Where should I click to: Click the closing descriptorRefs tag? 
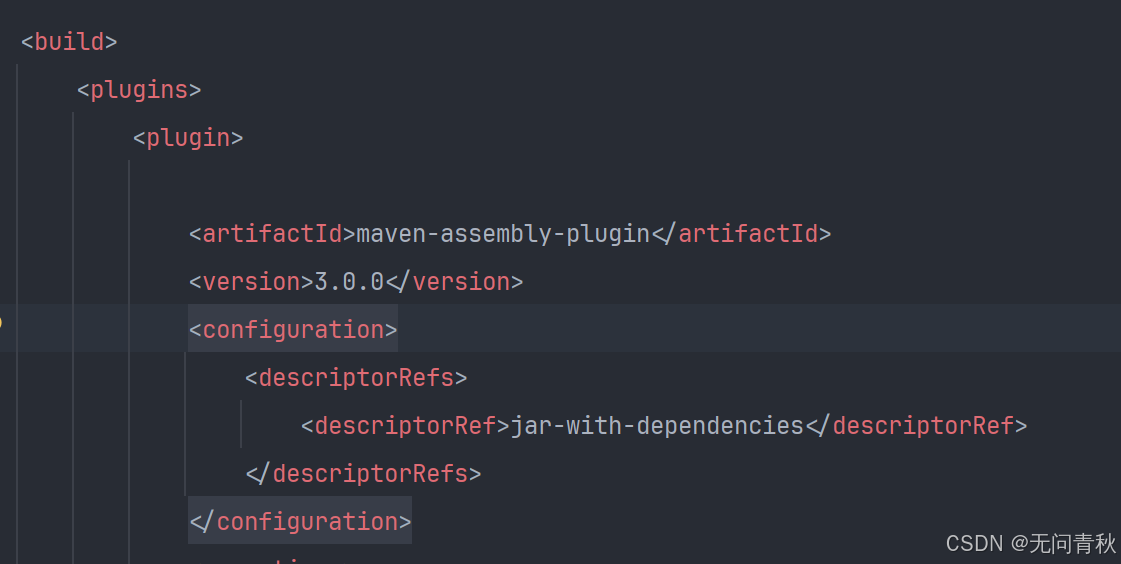click(x=363, y=474)
